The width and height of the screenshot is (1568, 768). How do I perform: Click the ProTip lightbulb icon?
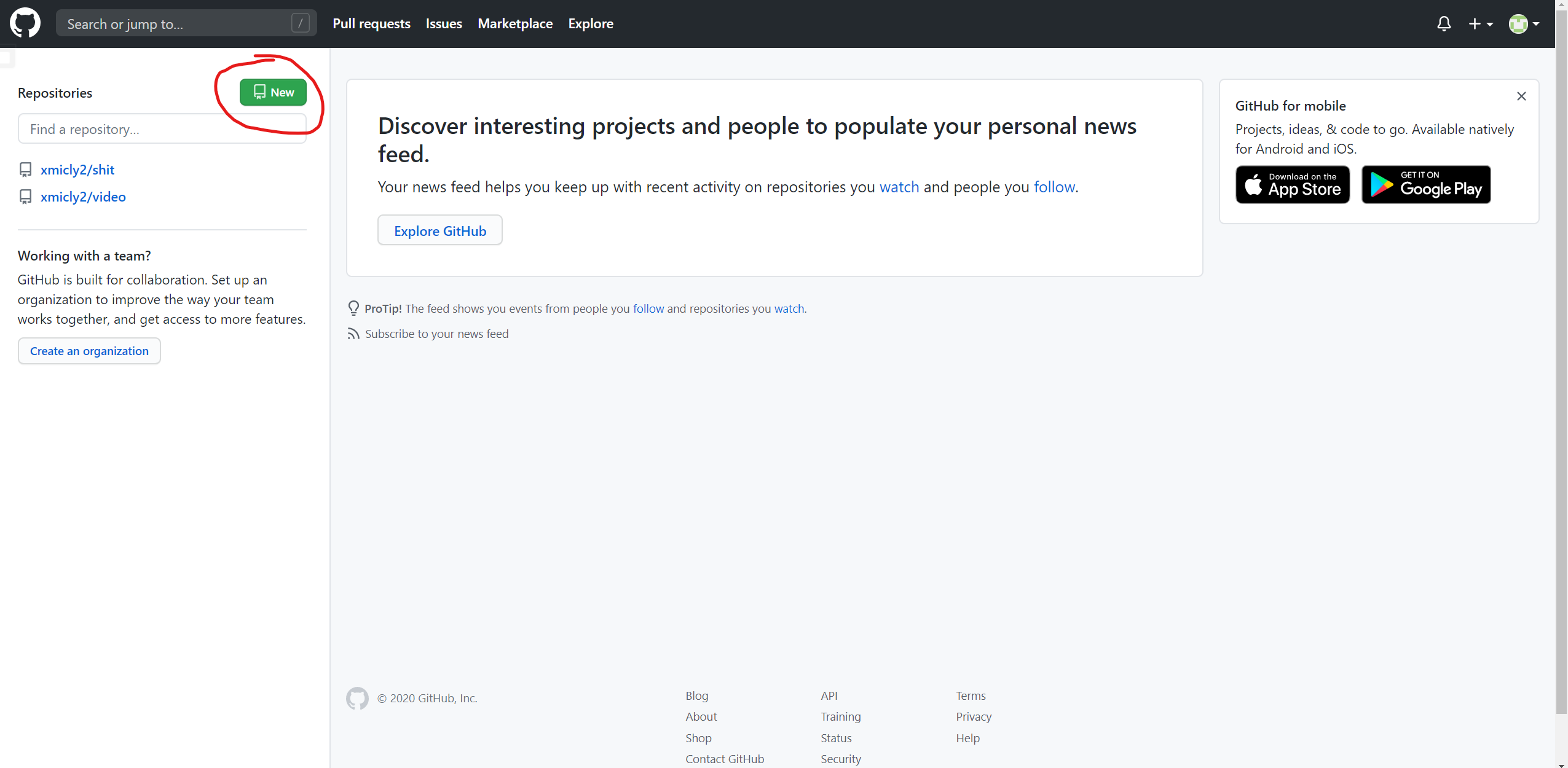coord(353,308)
